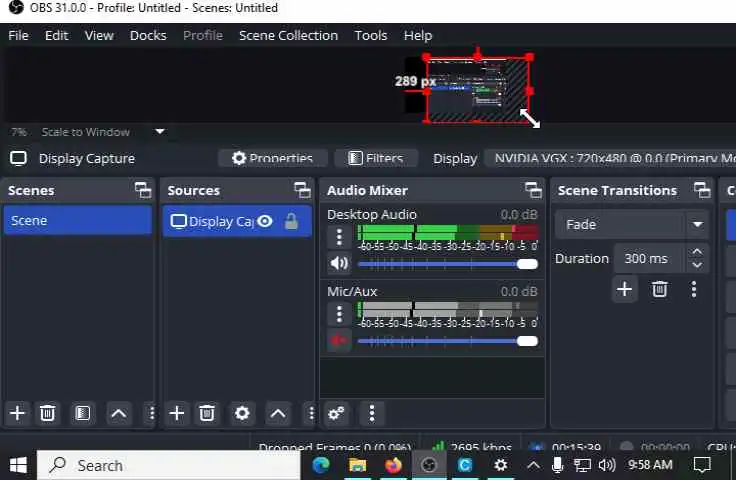Open source properties gear in Sources toolbar
This screenshot has height=480, width=736.
coord(242,413)
